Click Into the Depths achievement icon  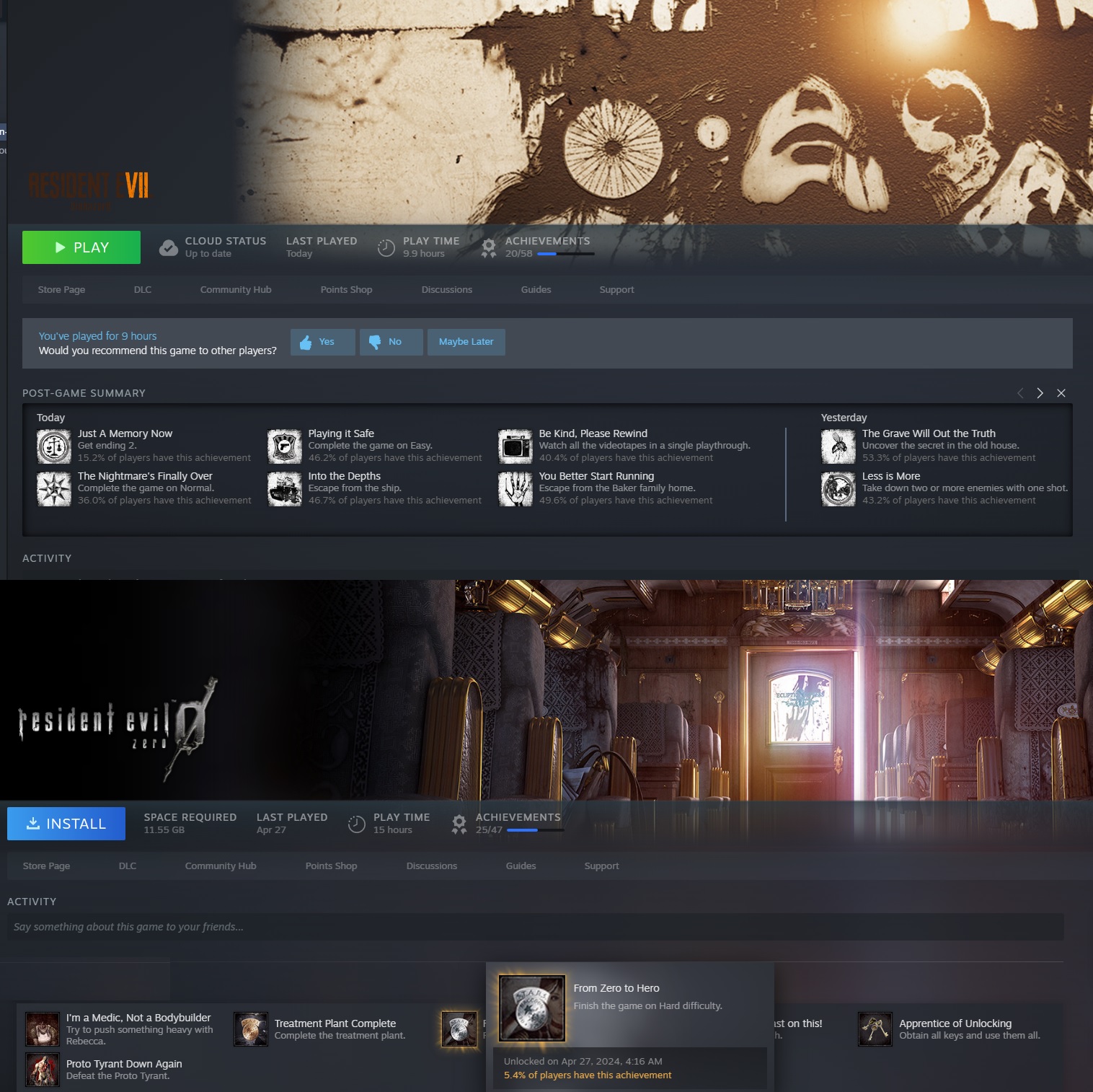285,489
